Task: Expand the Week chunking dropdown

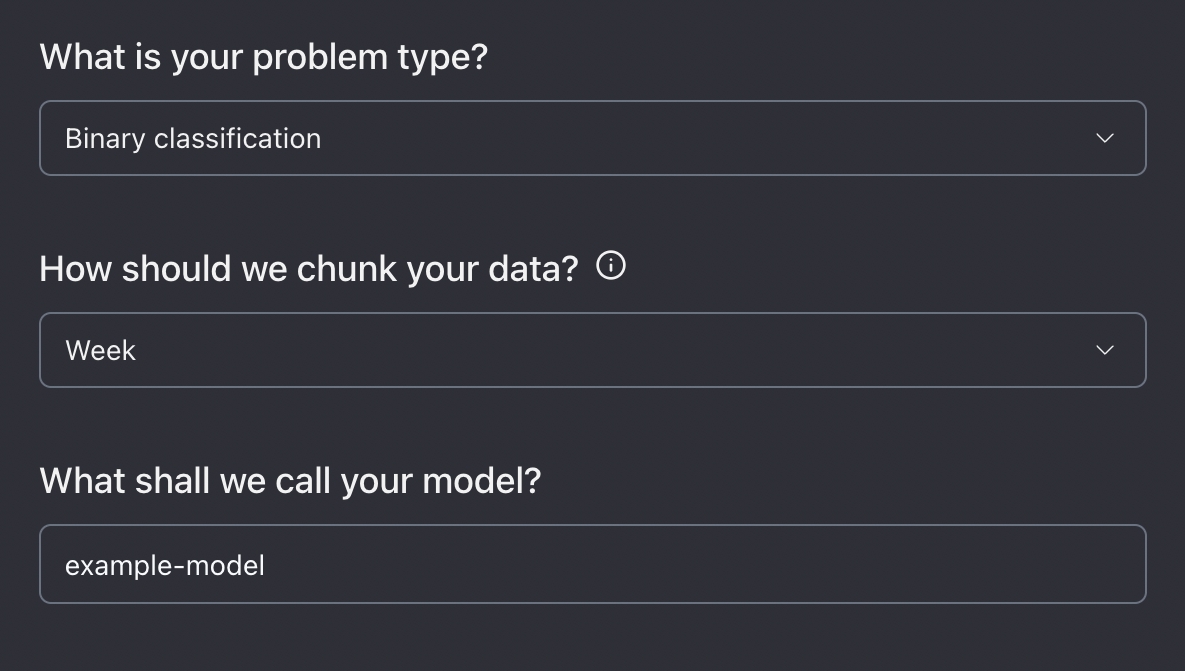Action: [x=592, y=350]
